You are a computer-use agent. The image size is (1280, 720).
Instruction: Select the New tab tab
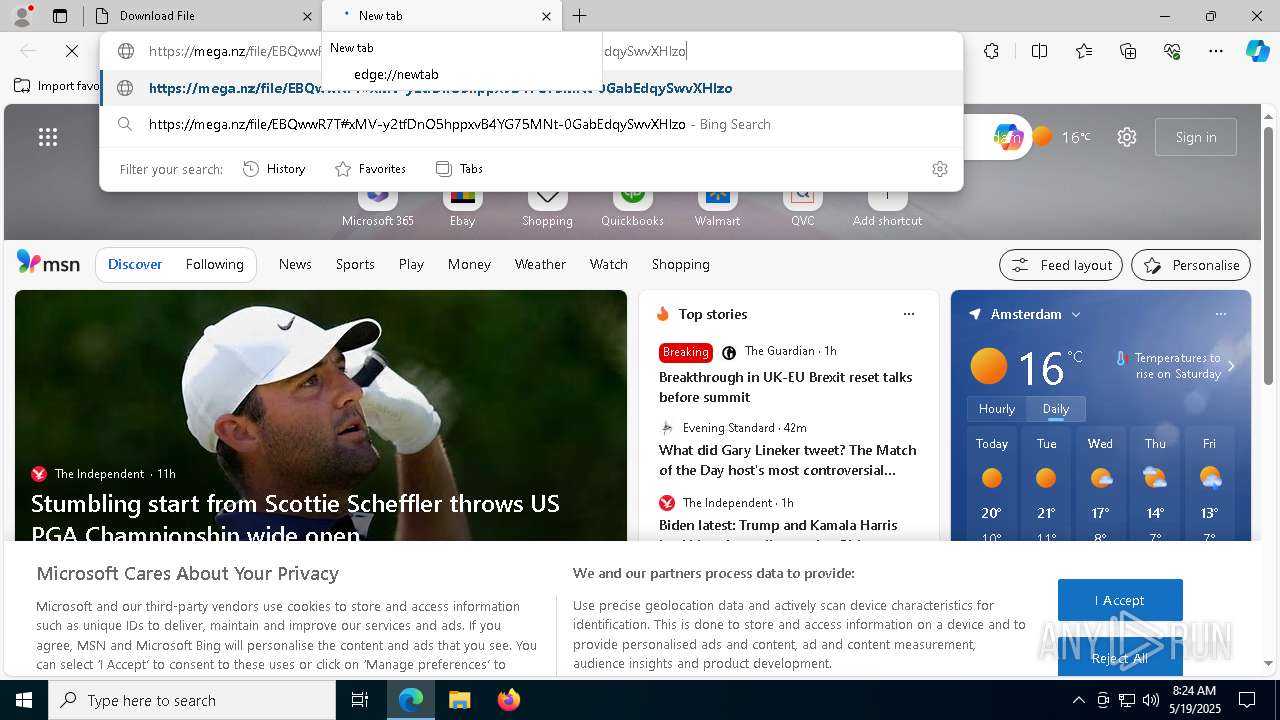[440, 16]
